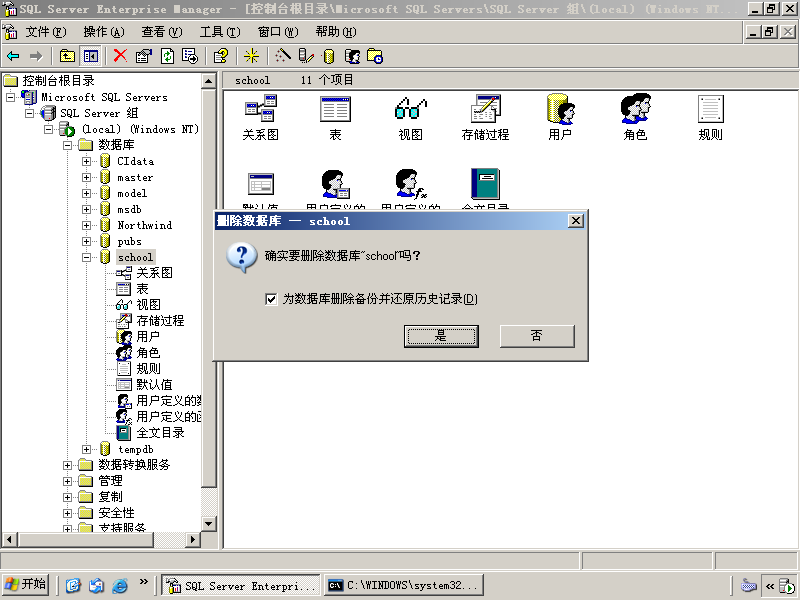
Task: Click tree vertical scrollbar down arrow
Action: click(209, 523)
